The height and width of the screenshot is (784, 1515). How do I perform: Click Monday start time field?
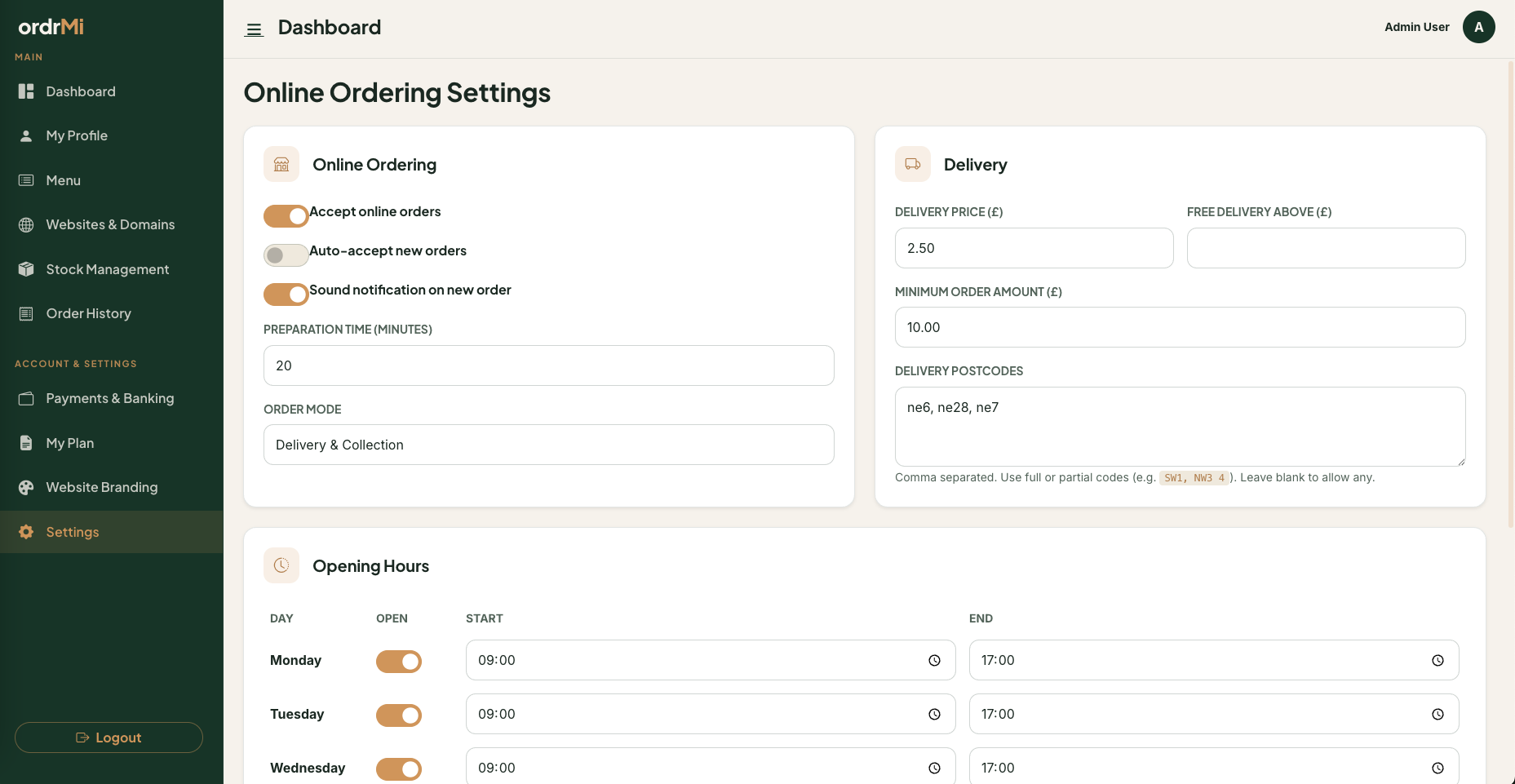(711, 660)
